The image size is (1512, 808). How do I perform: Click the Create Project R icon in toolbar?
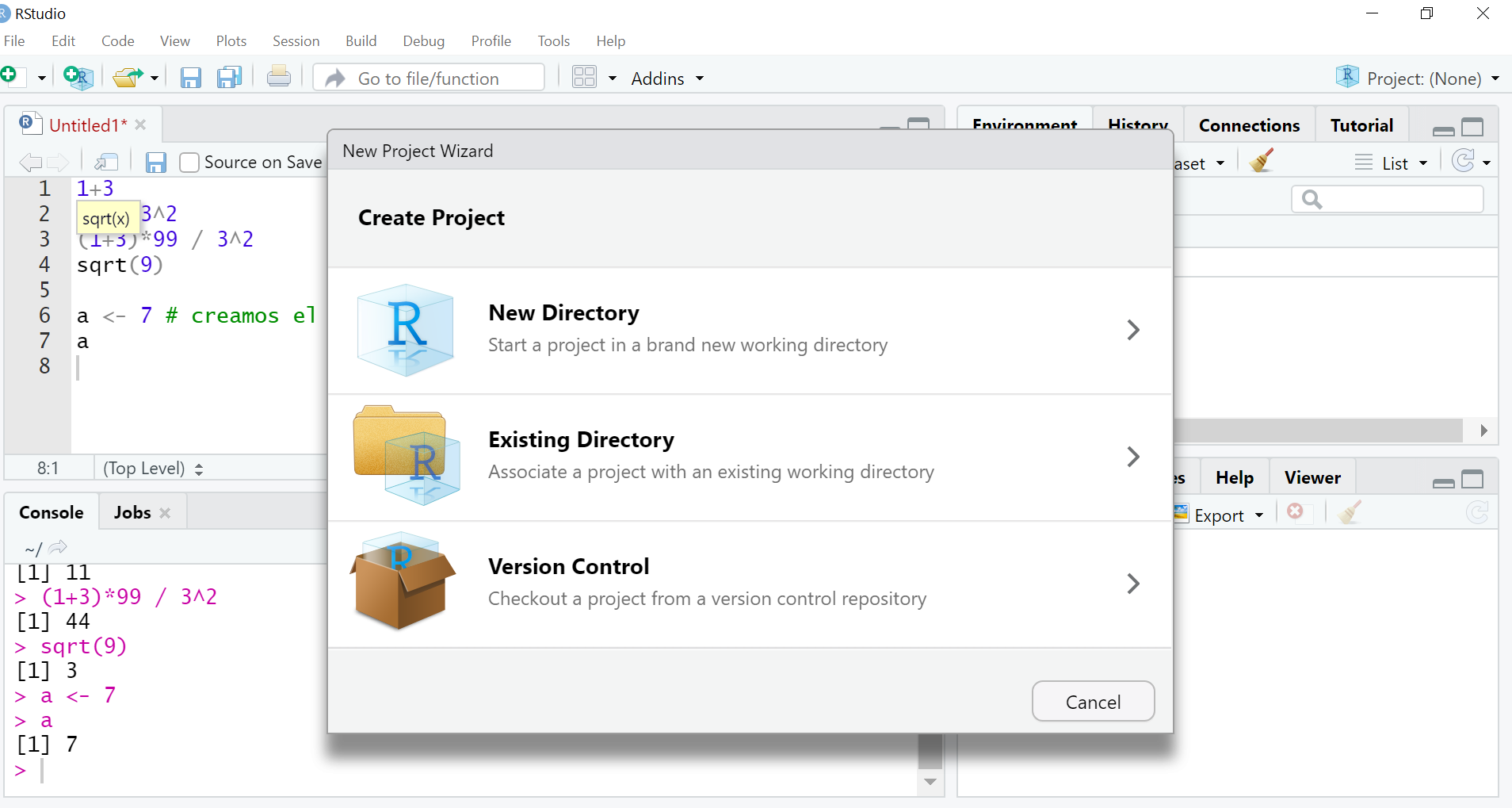pos(78,77)
